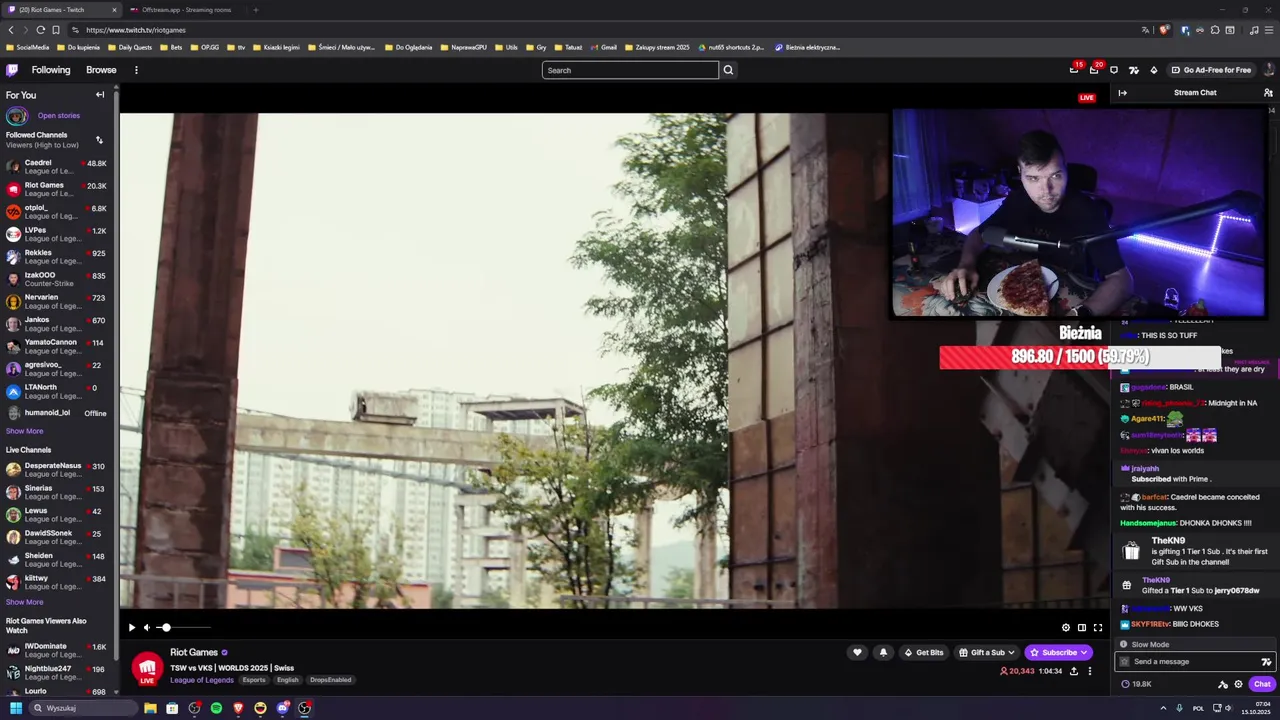Open the Browse page

(101, 70)
